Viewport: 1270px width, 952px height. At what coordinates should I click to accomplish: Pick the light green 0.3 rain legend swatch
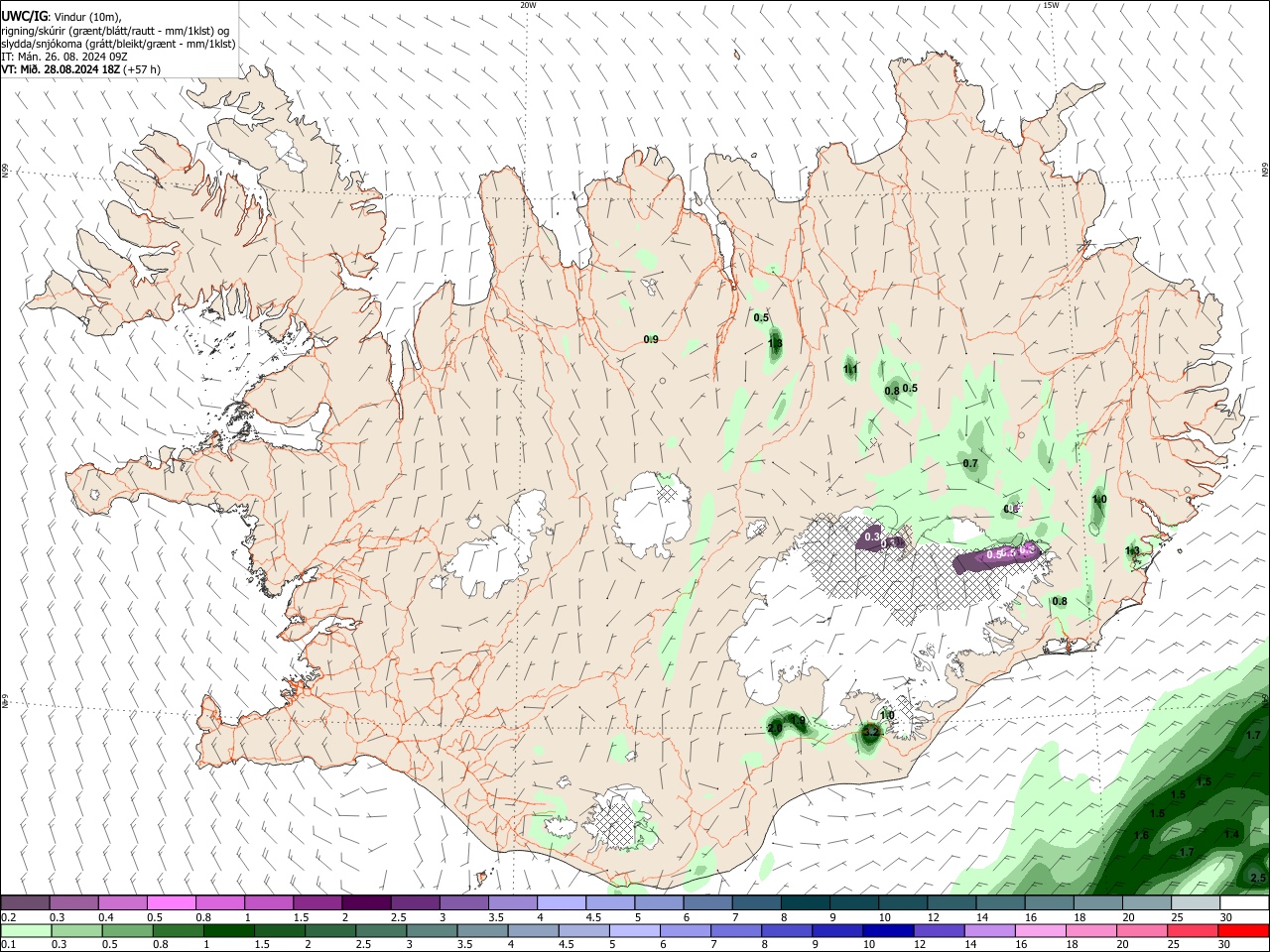tap(76, 930)
